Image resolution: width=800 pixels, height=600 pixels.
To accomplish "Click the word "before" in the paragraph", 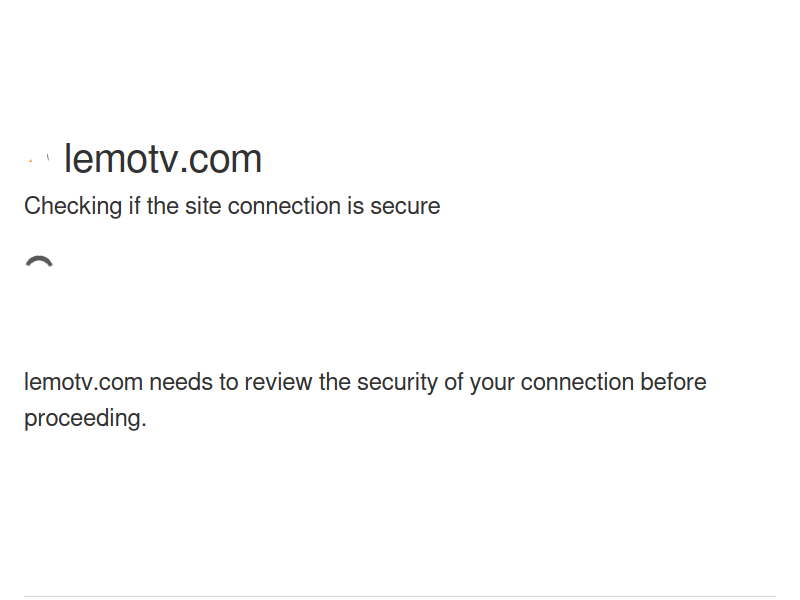I will pyautogui.click(x=673, y=382).
